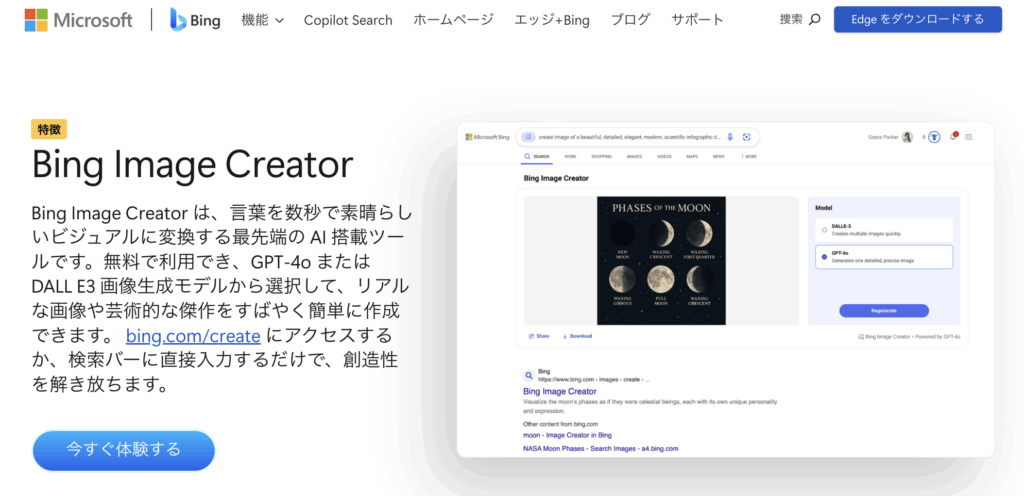Click the preview search box with the prompt
1024x496 pixels.
pos(638,137)
